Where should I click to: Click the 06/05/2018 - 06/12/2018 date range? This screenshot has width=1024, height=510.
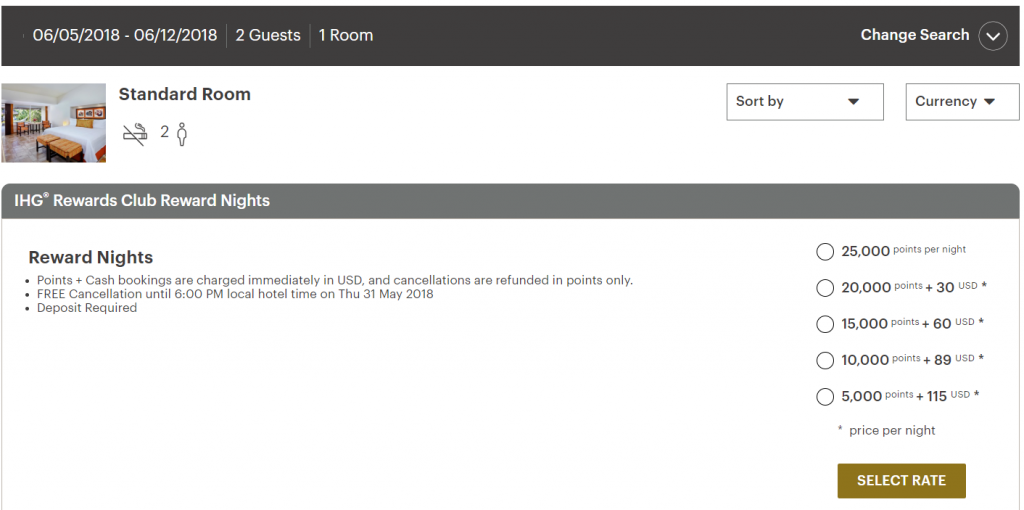click(x=125, y=35)
